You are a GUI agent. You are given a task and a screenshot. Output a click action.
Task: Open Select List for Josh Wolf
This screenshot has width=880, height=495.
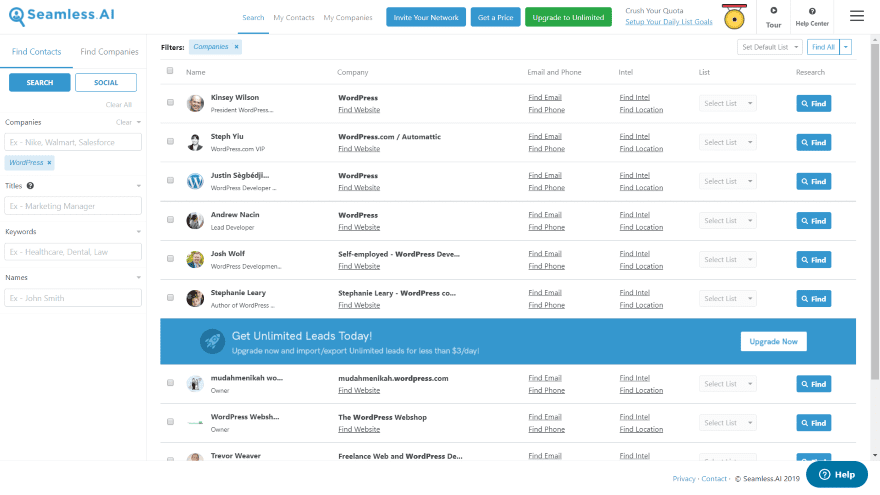click(727, 260)
